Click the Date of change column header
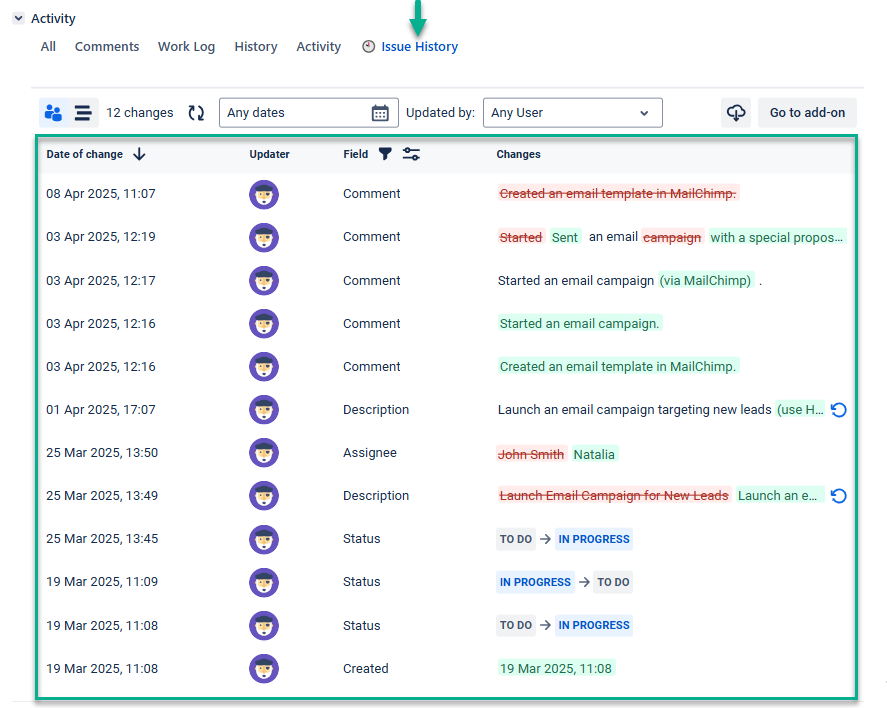The width and height of the screenshot is (887, 708). tap(84, 154)
